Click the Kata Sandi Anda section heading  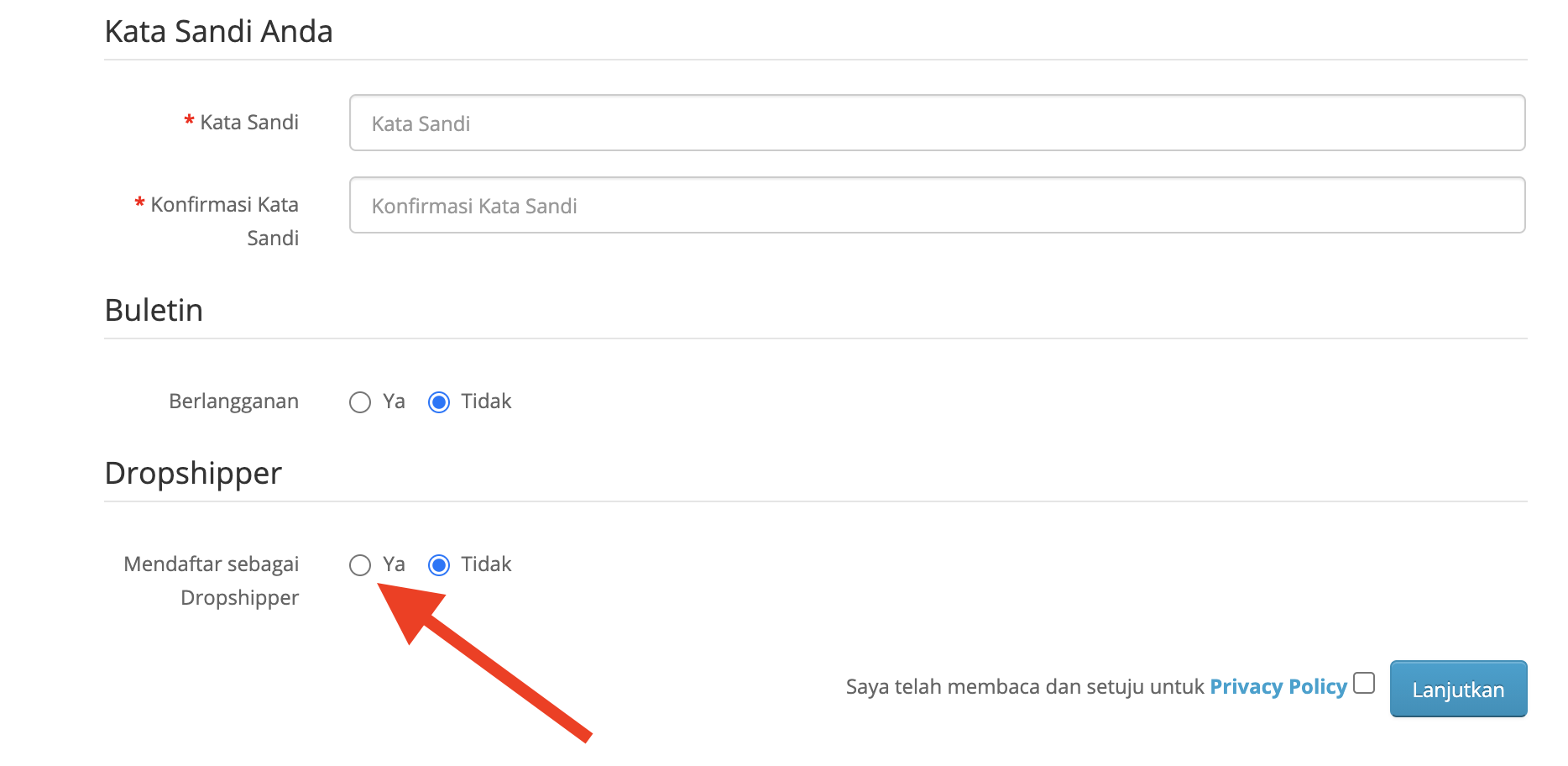pyautogui.click(x=218, y=32)
